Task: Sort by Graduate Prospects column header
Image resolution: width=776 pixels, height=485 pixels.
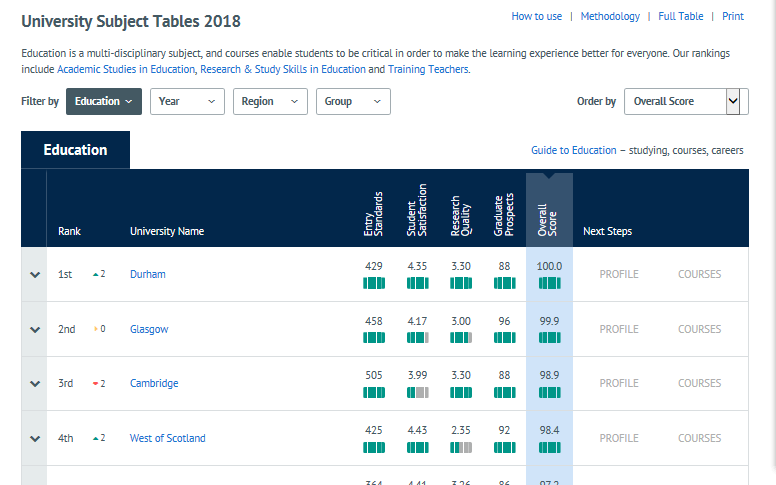Action: pos(504,213)
